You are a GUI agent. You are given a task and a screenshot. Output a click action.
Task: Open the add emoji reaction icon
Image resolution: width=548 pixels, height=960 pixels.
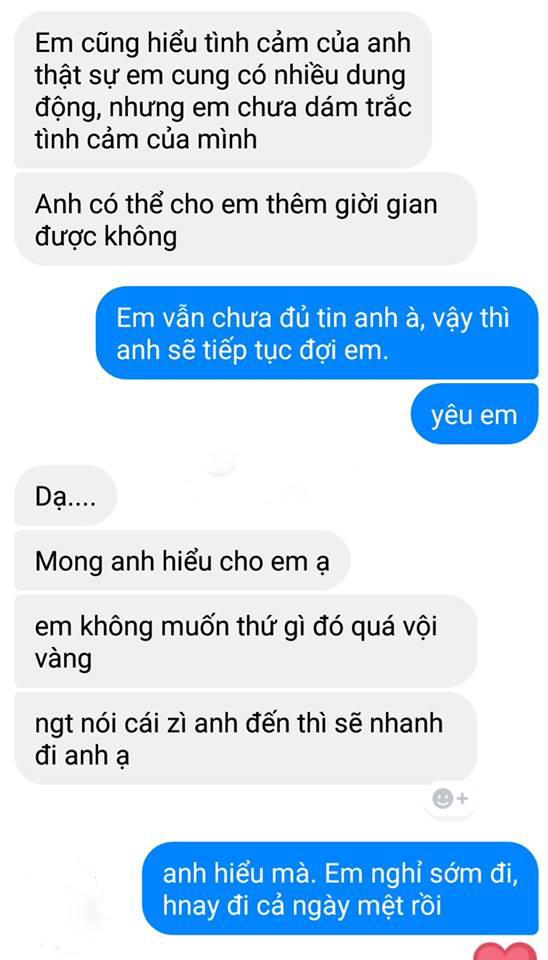tap(450, 798)
